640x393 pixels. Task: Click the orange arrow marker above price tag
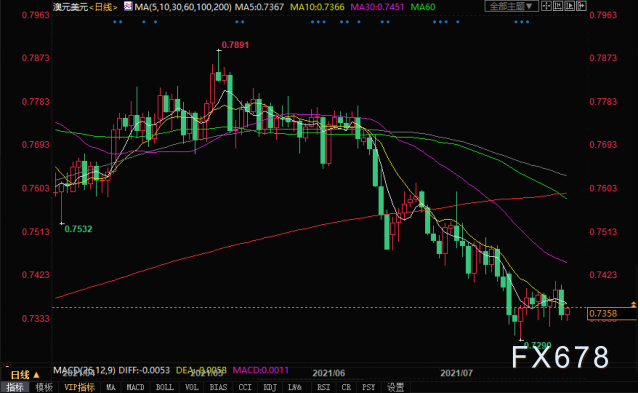(x=633, y=304)
